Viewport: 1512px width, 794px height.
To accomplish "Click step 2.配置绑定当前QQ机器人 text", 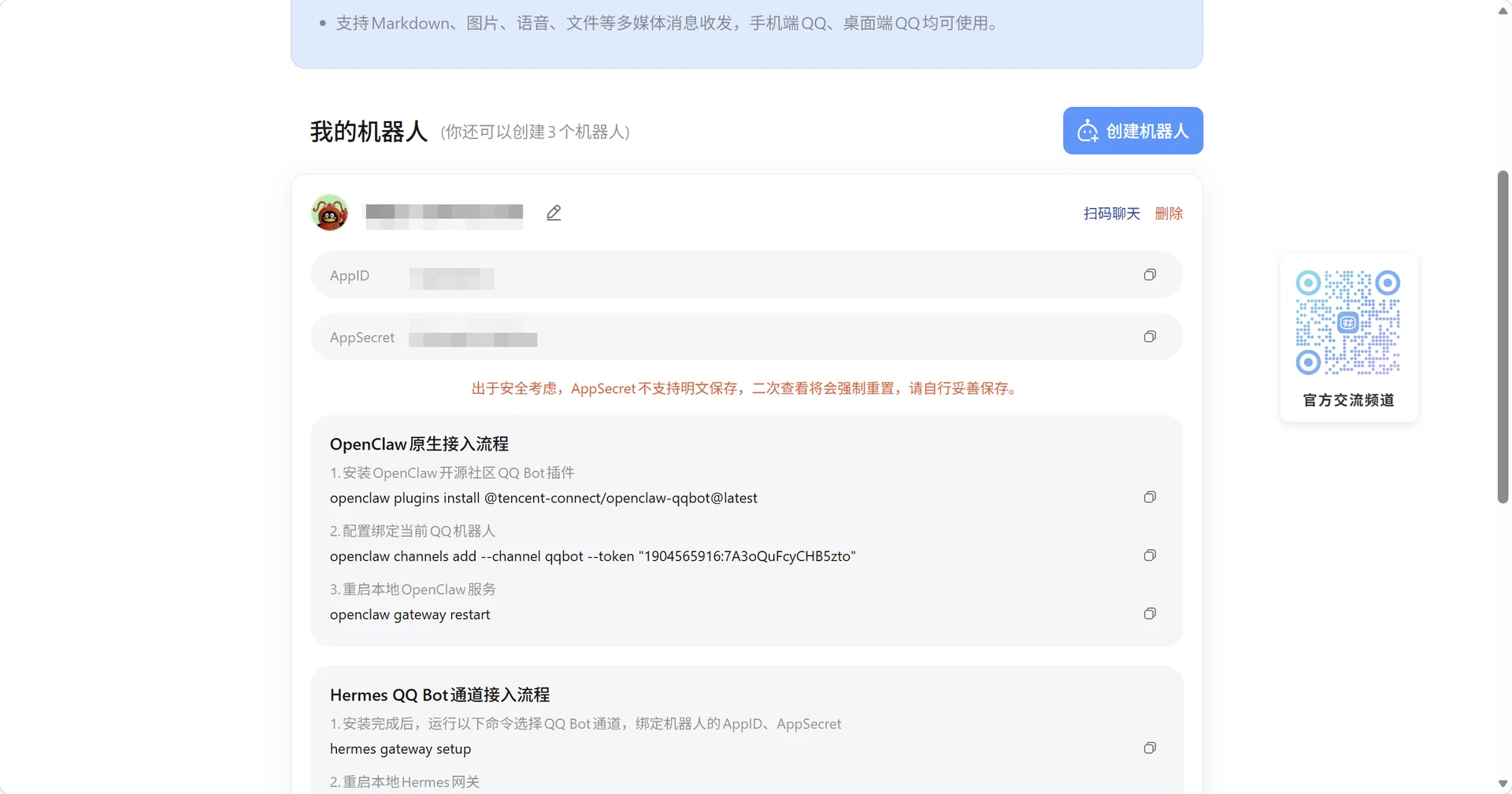I will coord(413,531).
